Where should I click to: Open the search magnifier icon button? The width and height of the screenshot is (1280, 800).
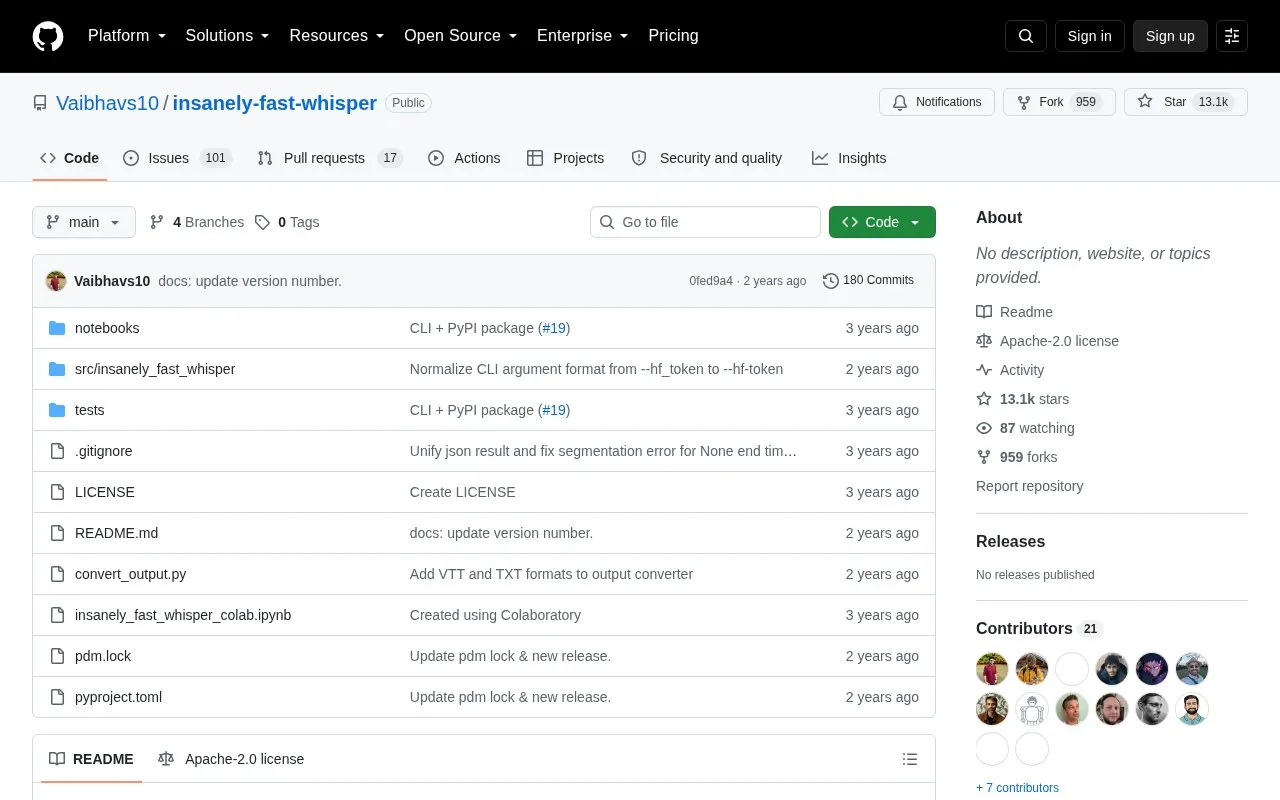(1026, 36)
